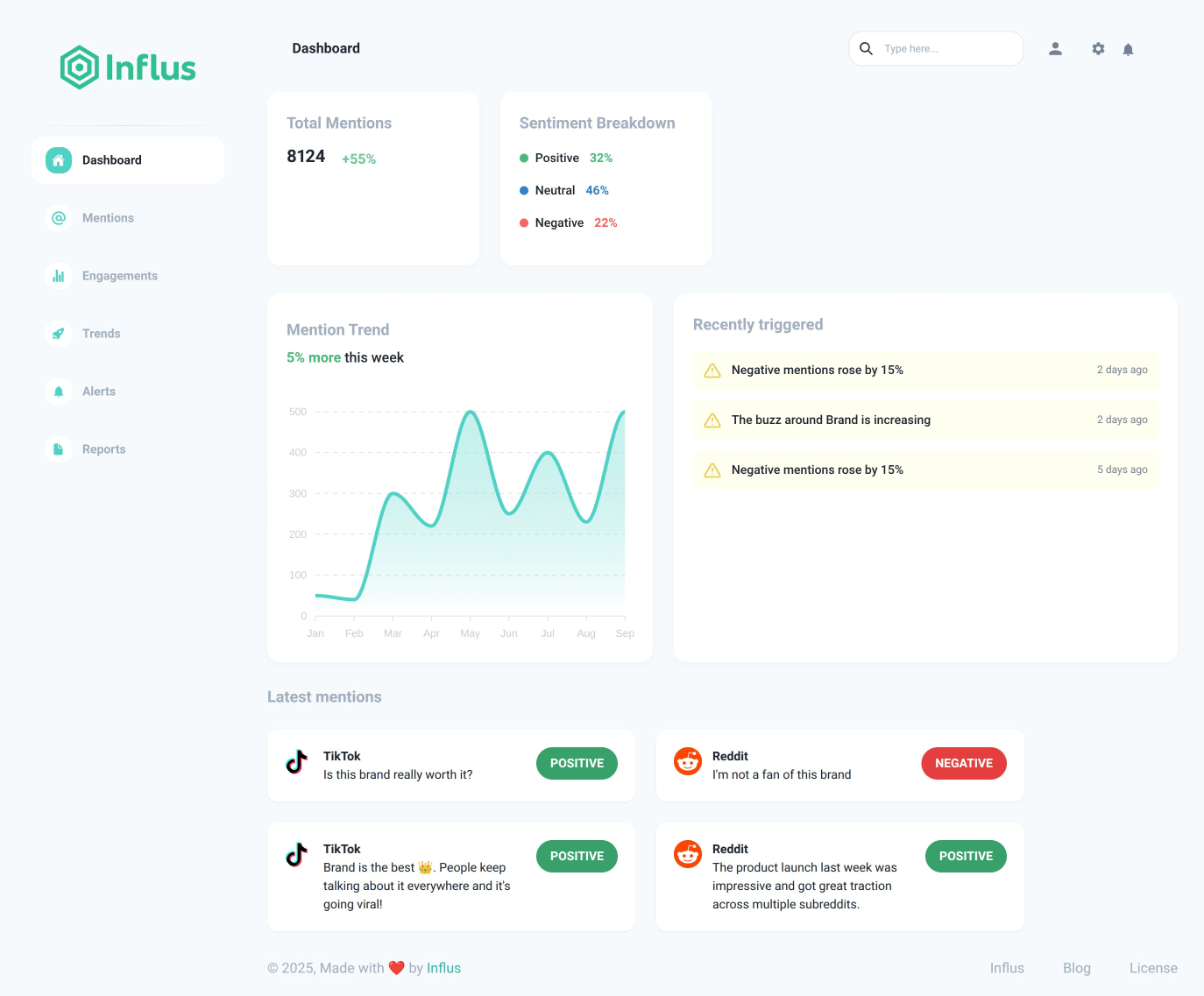This screenshot has width=1204, height=996.
Task: Open the Blog footer link
Action: pyautogui.click(x=1077, y=968)
